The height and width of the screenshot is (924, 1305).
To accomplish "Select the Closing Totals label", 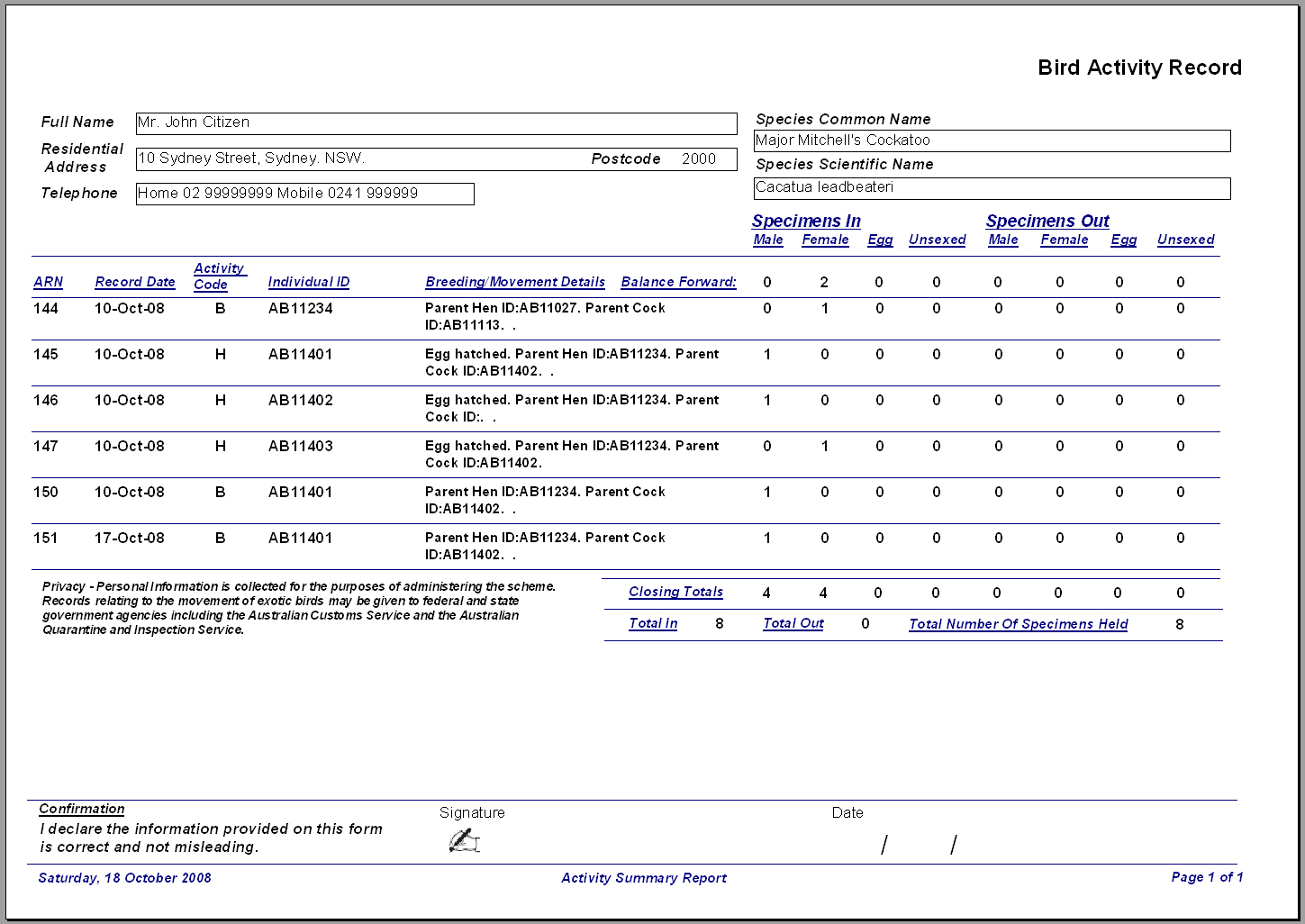I will [x=675, y=592].
